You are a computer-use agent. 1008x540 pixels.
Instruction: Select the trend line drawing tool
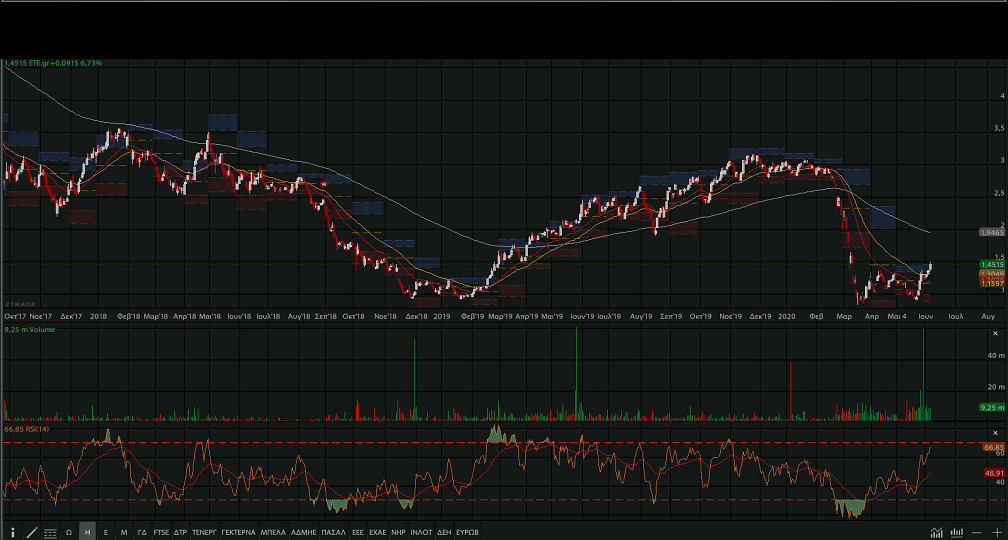click(31, 532)
